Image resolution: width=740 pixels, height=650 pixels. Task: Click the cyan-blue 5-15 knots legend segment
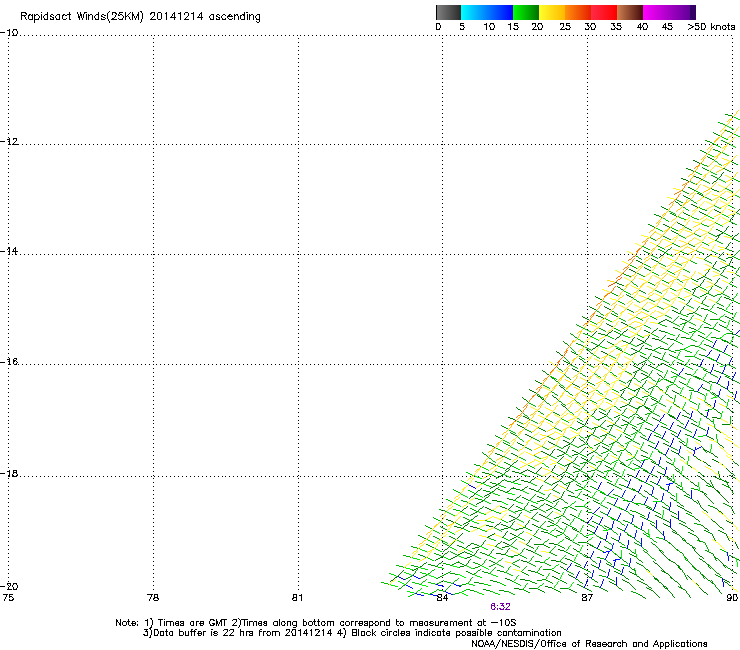coord(487,12)
